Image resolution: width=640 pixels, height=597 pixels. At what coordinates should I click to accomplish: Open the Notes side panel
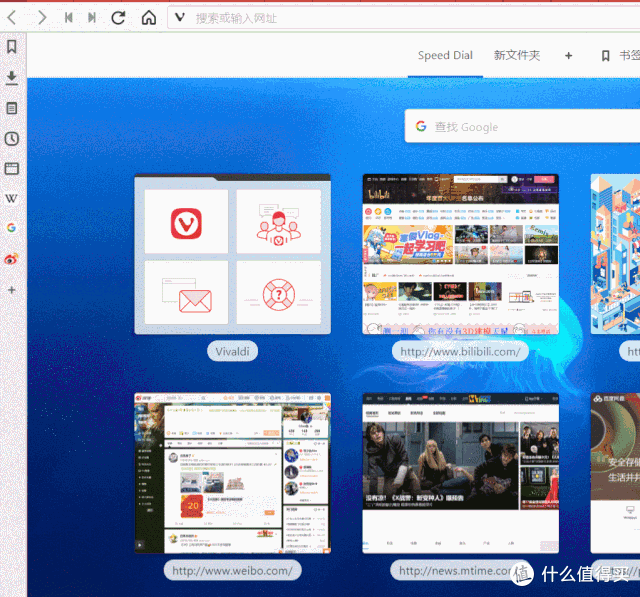12,108
